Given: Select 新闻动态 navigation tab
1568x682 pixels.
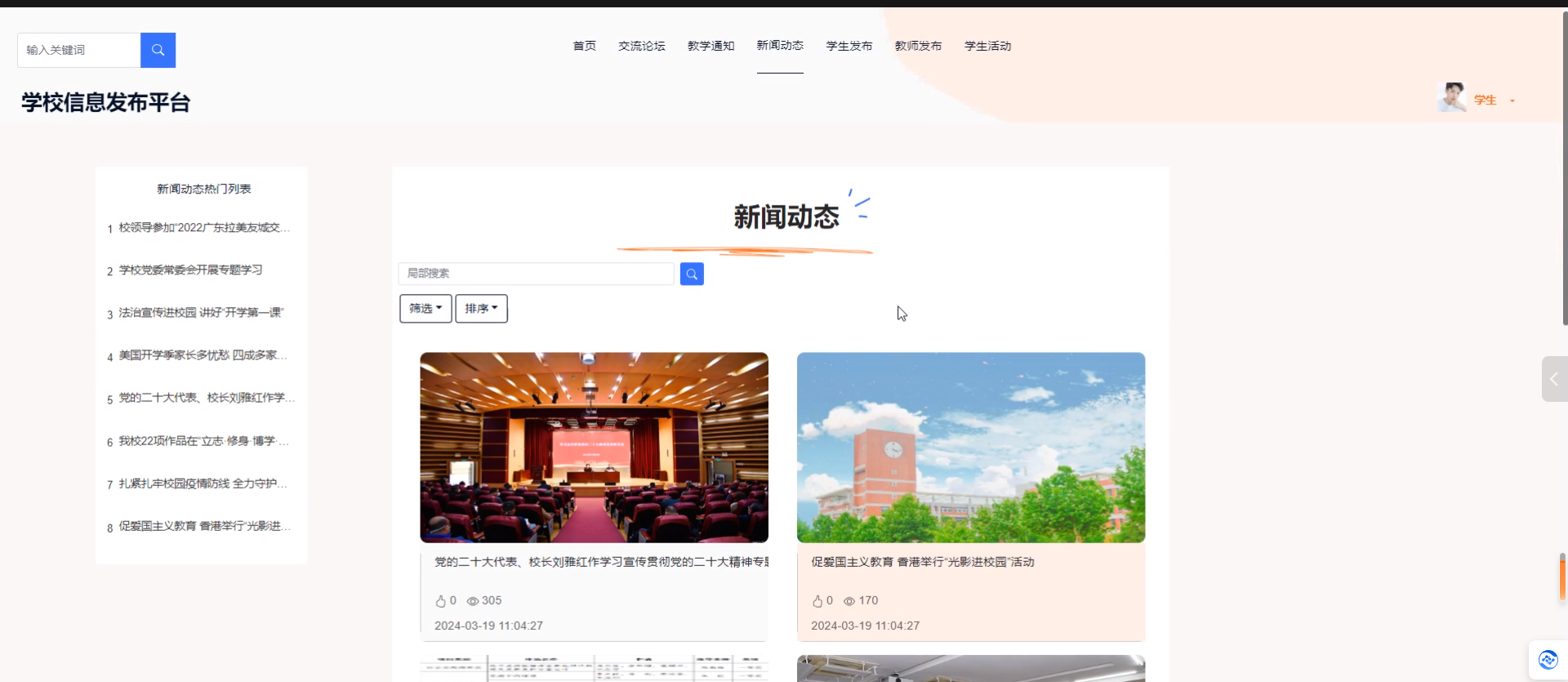Looking at the screenshot, I should [780, 46].
